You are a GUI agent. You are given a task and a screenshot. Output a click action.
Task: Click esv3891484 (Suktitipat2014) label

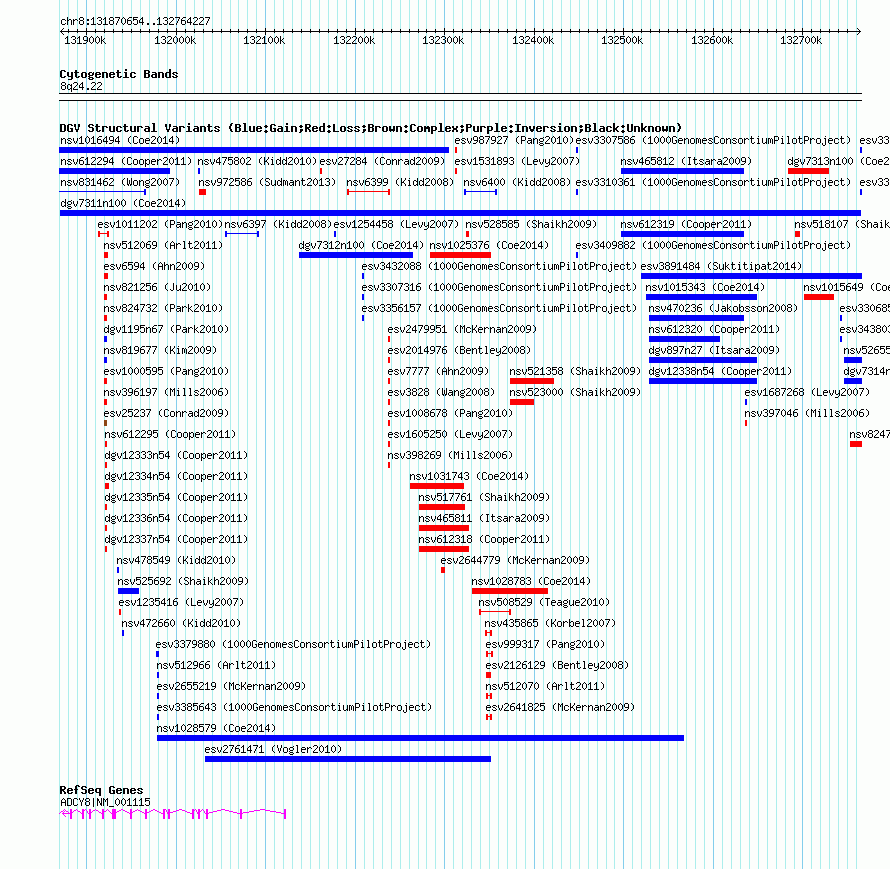coord(721,266)
